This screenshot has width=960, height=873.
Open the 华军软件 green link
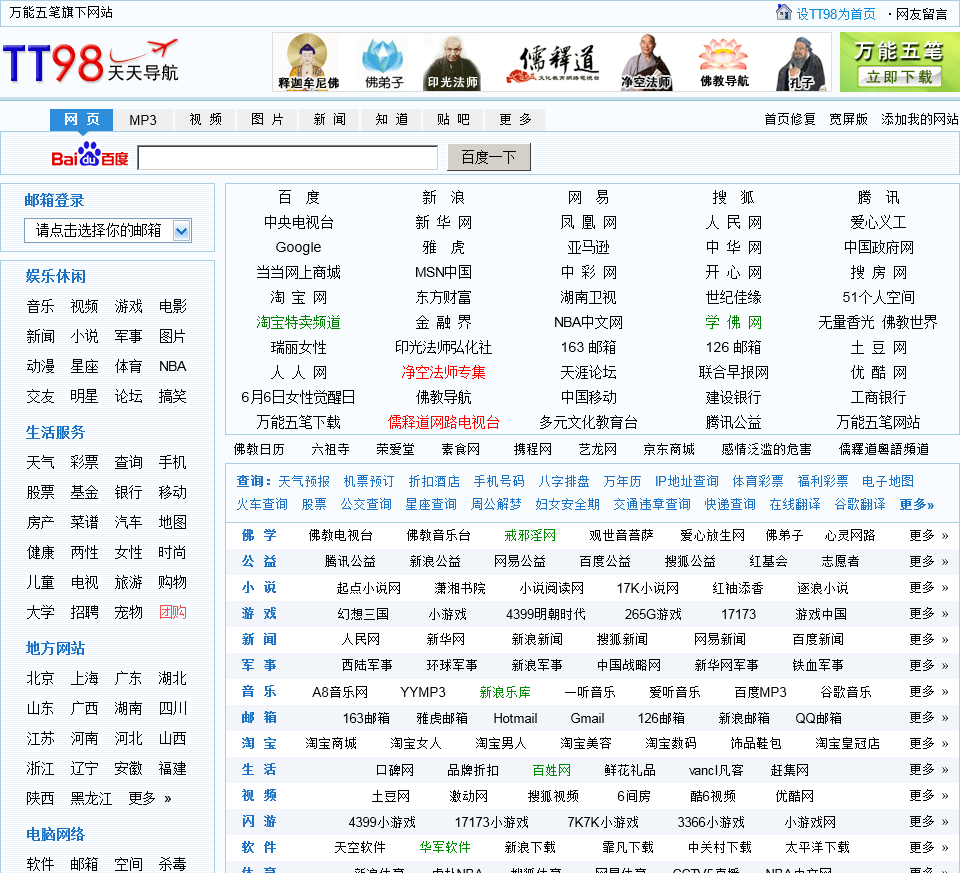[x=444, y=847]
